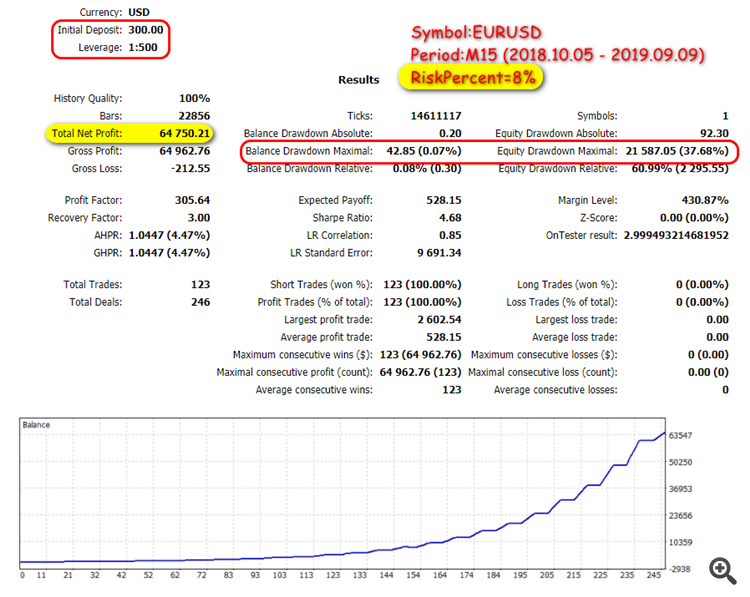Select Average consecutive wins value 123
This screenshot has height=597, width=750.
point(452,390)
